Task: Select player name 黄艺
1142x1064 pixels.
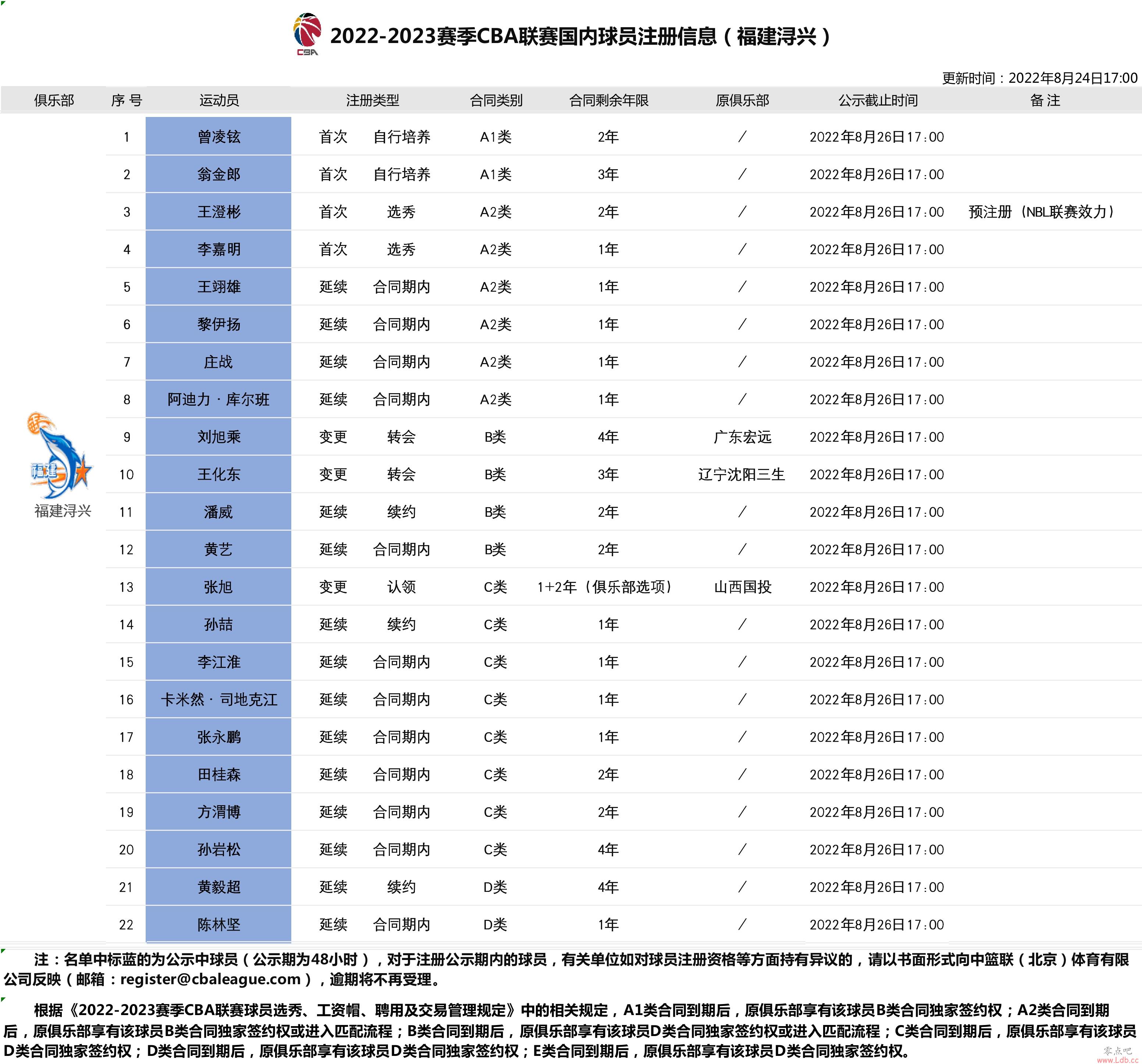Action: pos(218,550)
